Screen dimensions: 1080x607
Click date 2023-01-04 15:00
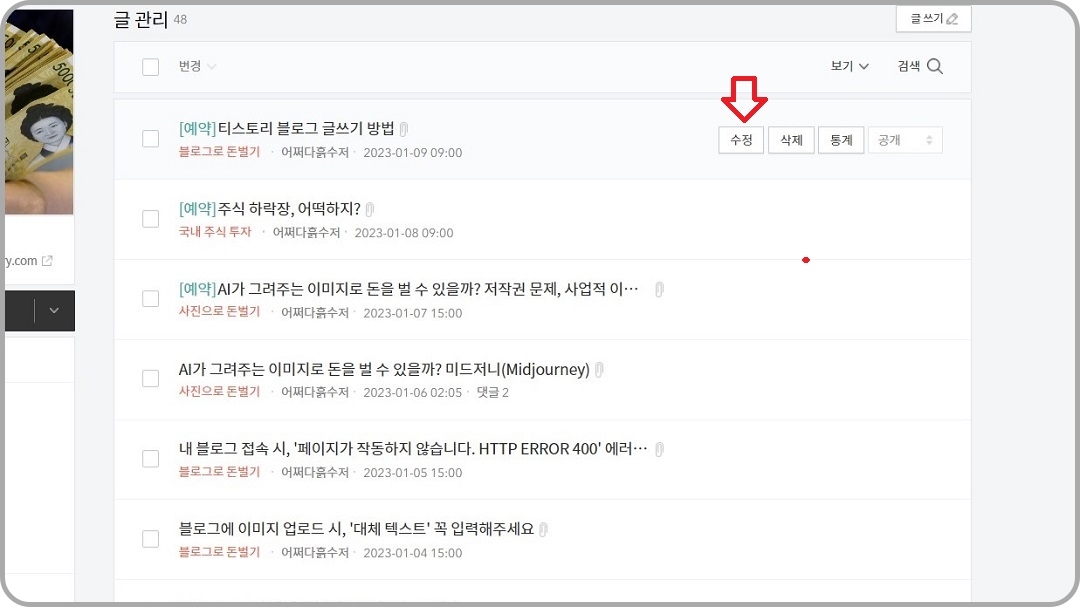[x=413, y=553]
